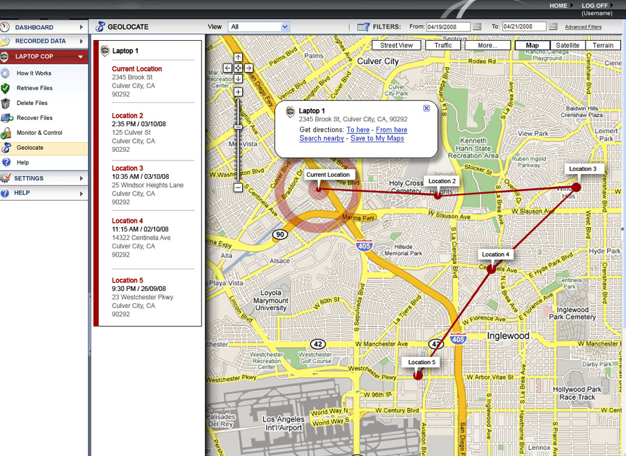Click the How It Works gear icon
The width and height of the screenshot is (626, 456).
(x=5, y=73)
